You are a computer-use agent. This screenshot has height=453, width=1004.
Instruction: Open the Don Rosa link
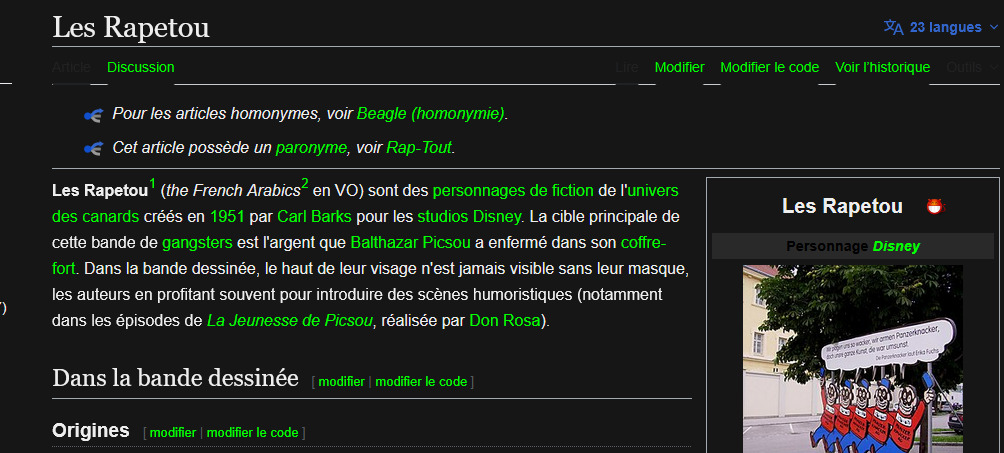505,320
